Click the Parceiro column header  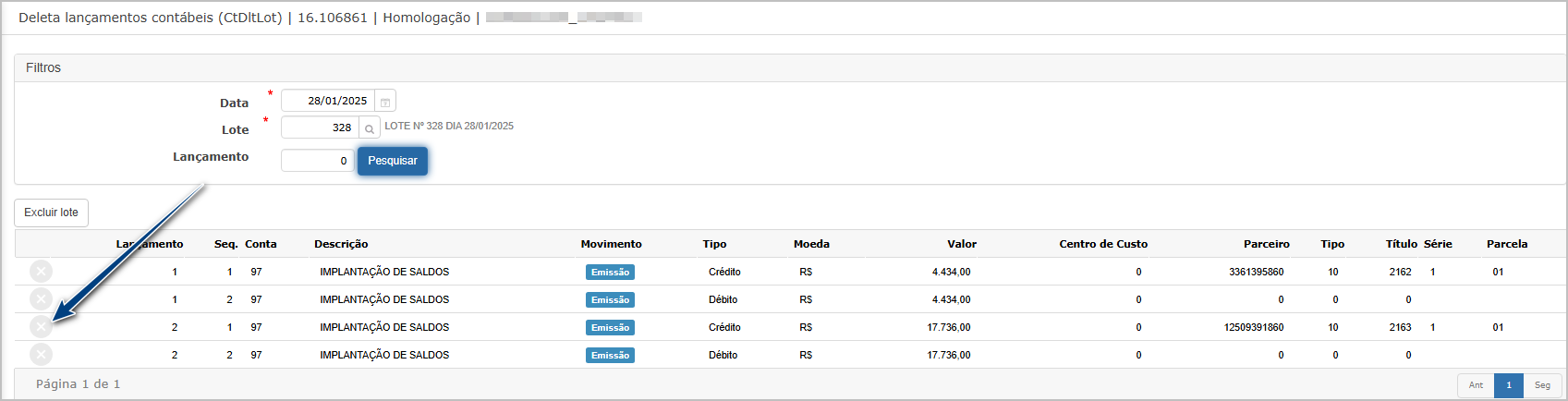(1267, 244)
